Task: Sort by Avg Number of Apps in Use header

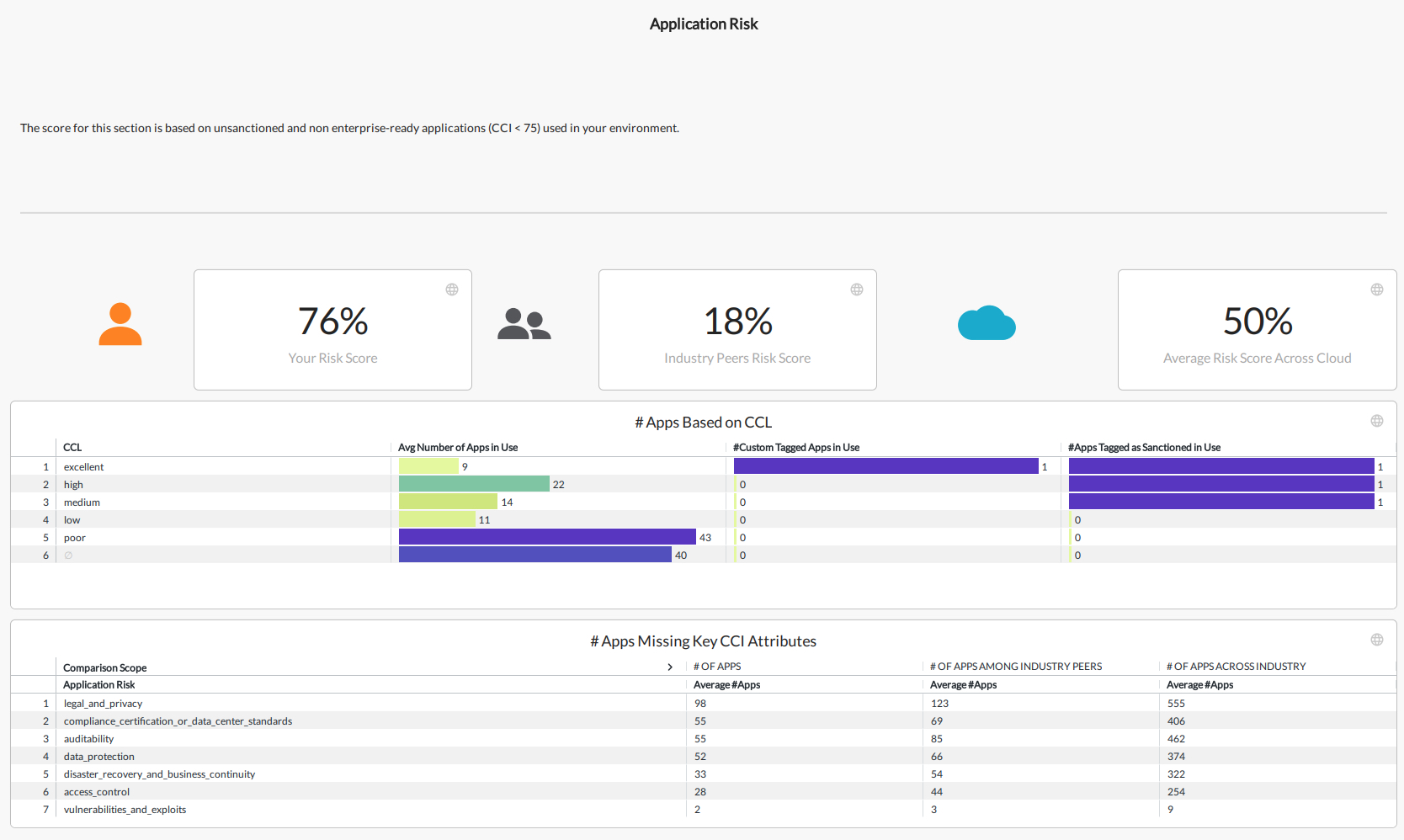Action: pos(458,448)
